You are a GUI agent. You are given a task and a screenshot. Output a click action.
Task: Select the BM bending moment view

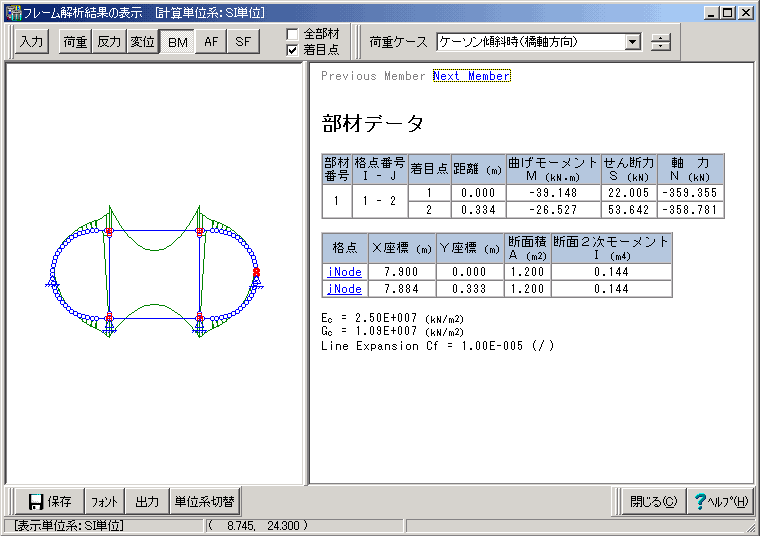pyautogui.click(x=177, y=42)
